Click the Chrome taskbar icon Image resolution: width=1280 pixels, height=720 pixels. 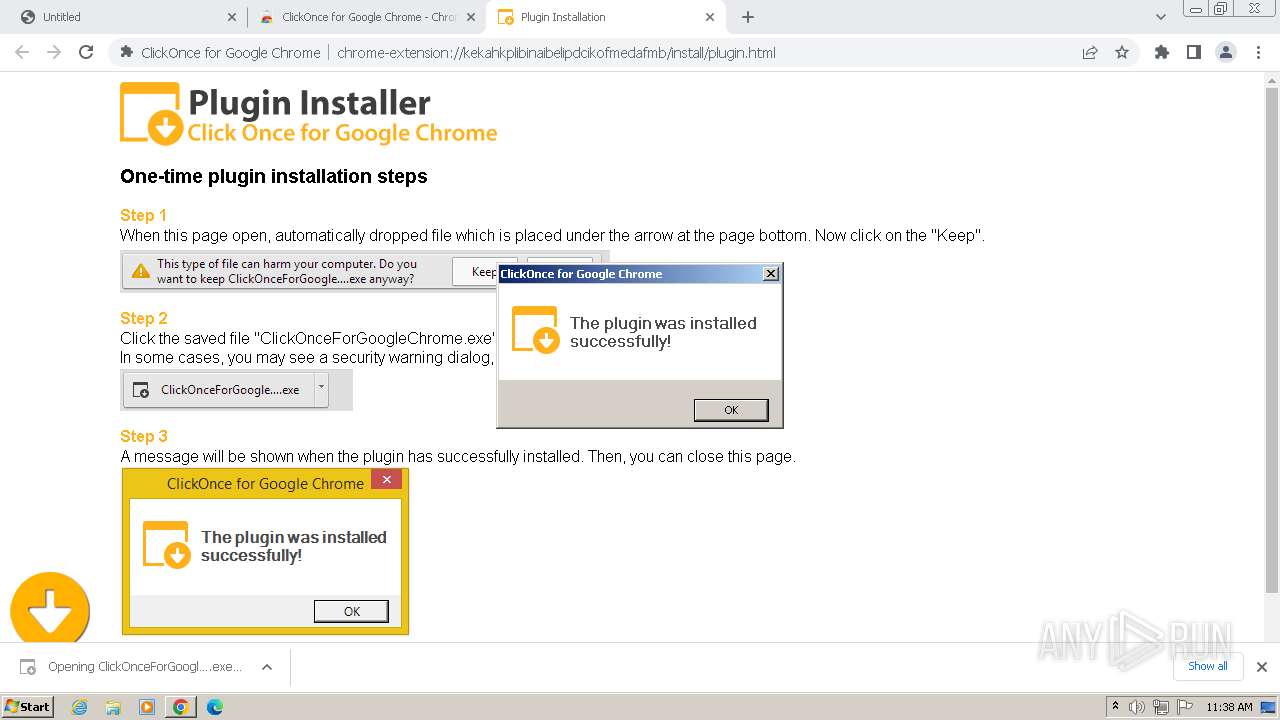(x=180, y=707)
